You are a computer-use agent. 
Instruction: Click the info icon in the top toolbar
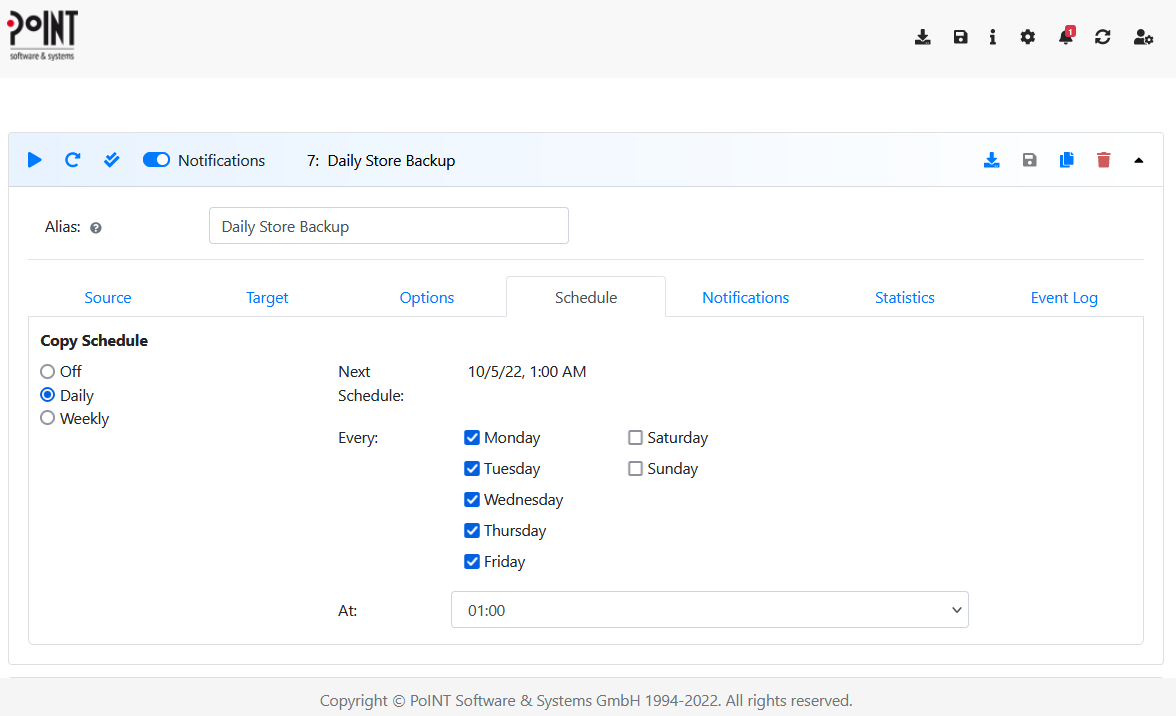coord(992,37)
